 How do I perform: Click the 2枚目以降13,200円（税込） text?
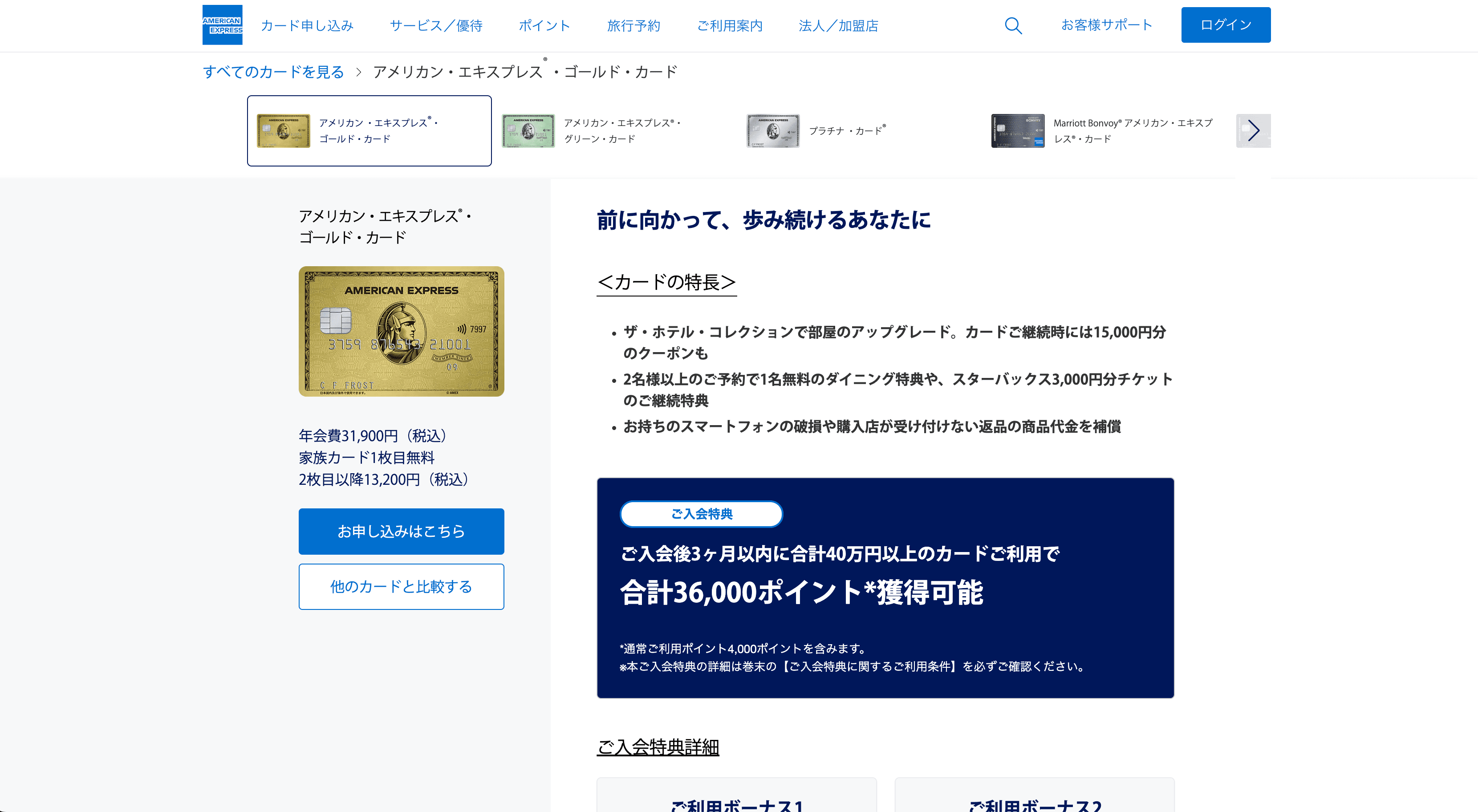pos(384,480)
